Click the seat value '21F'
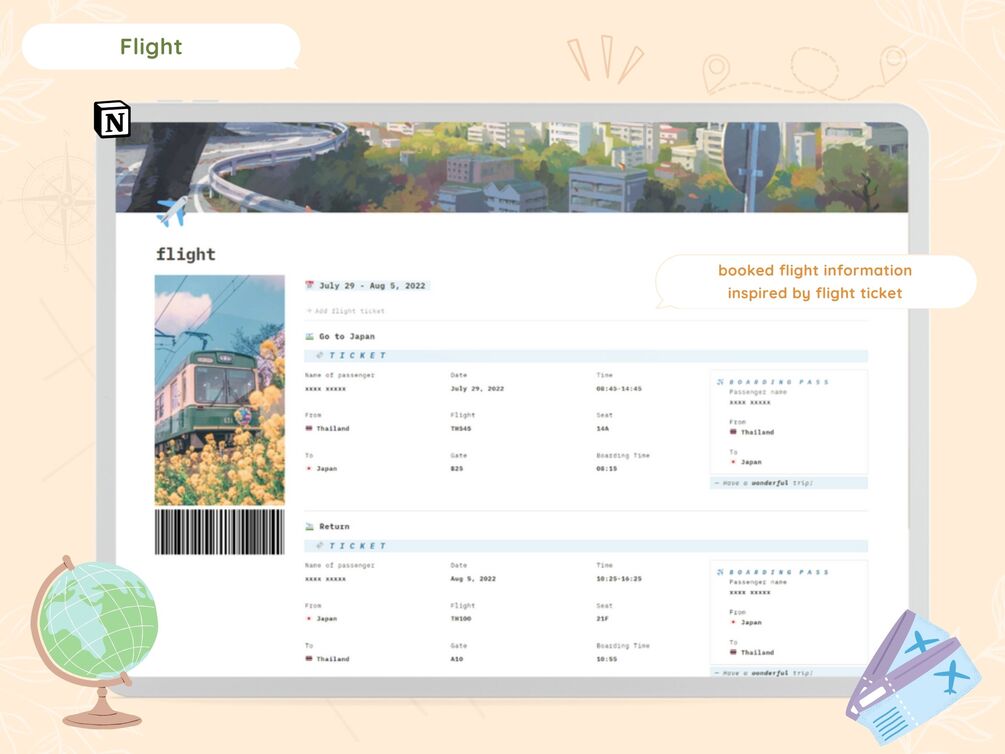 [602, 619]
